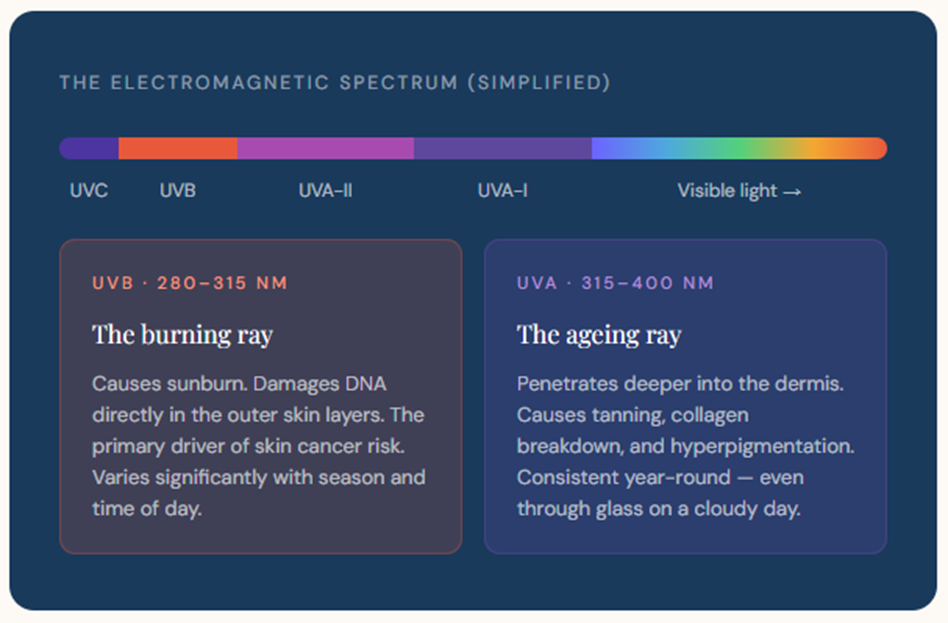Click the orange-red UVB segment of the spectrum bar

click(178, 148)
